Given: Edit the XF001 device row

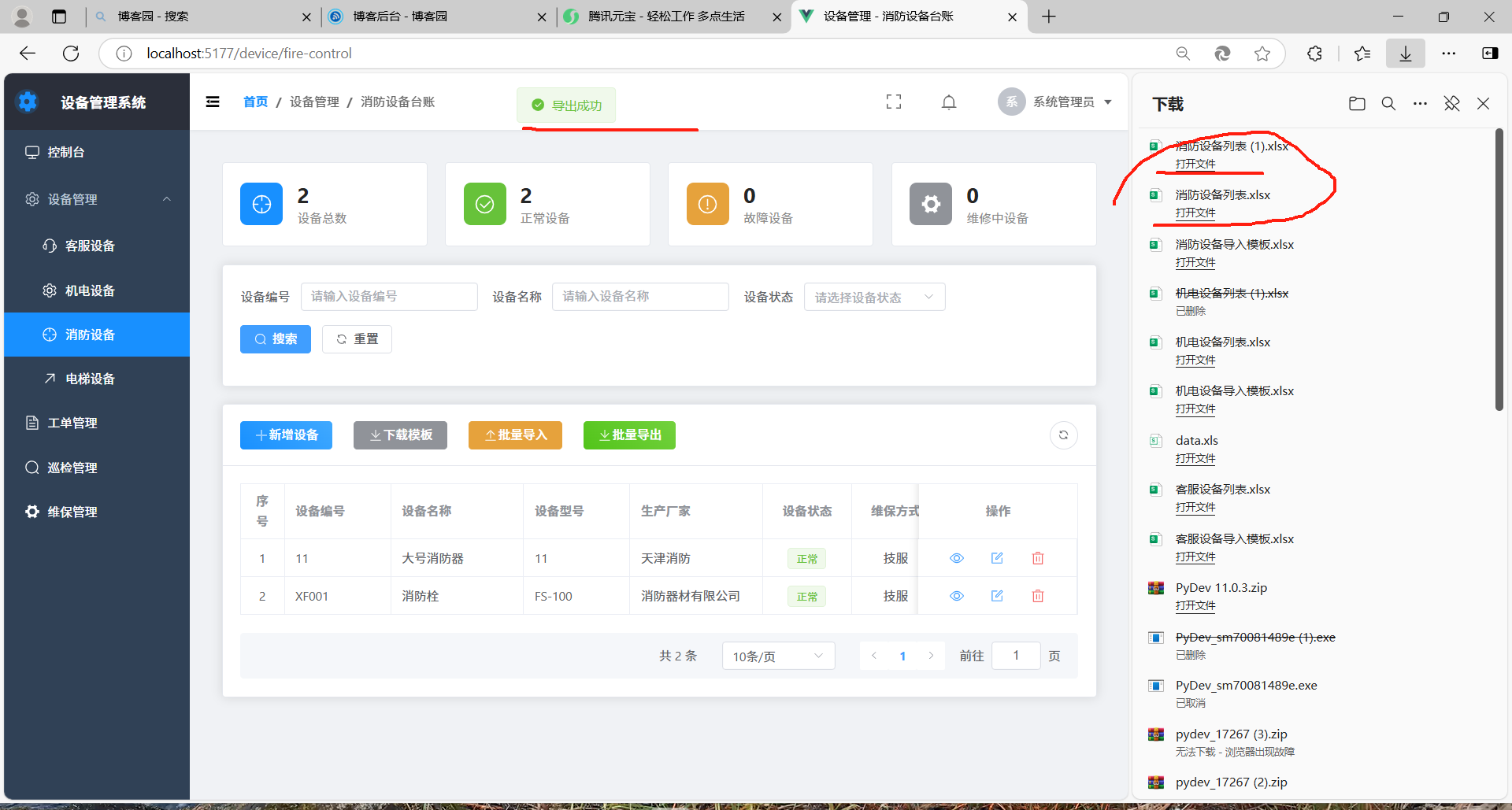Looking at the screenshot, I should tap(997, 596).
